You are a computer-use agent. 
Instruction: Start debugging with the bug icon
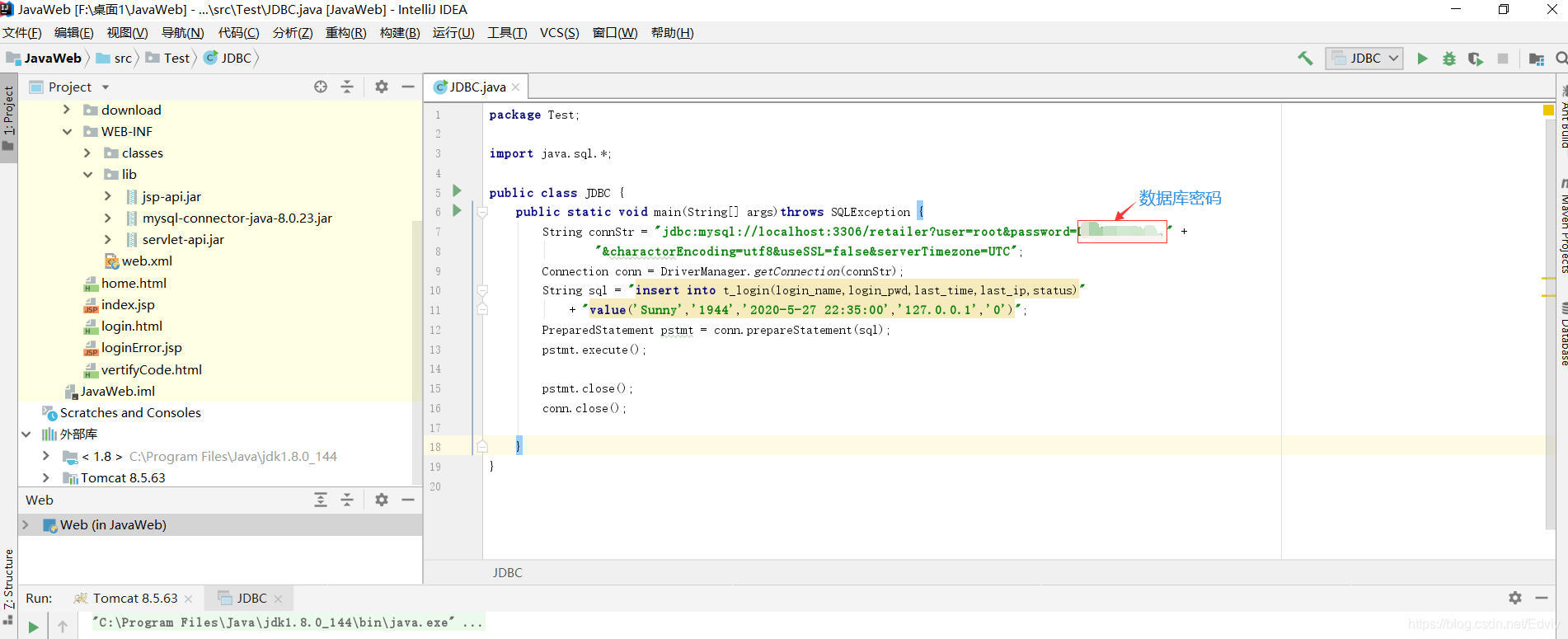point(1448,59)
